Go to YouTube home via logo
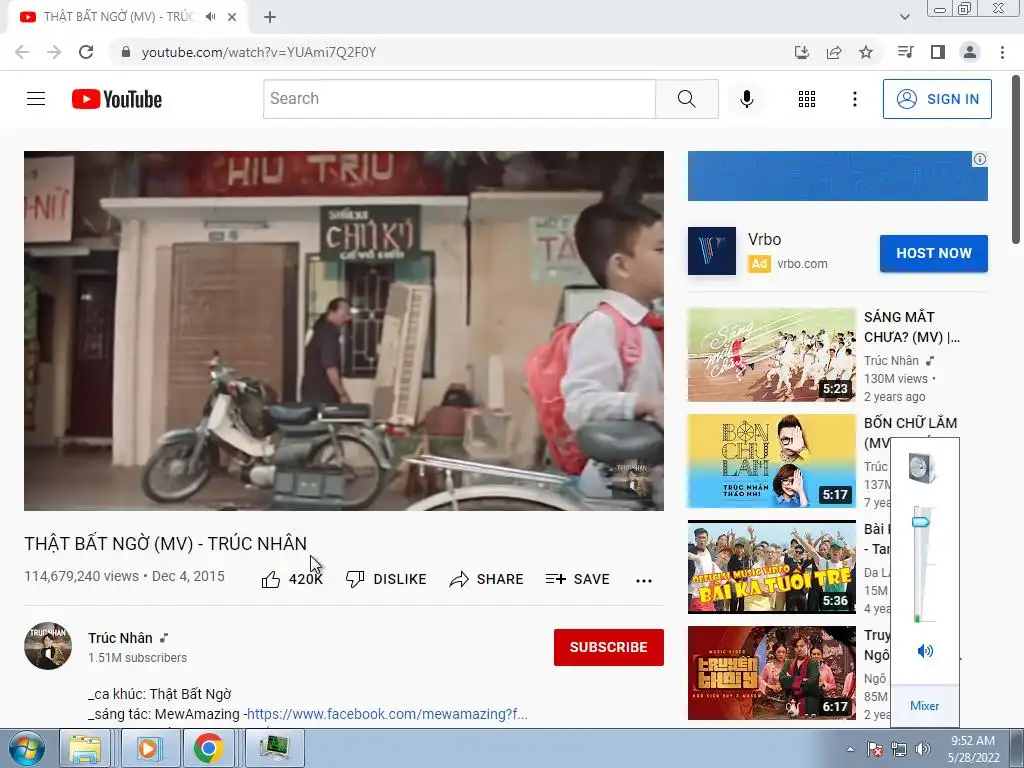This screenshot has height=768, width=1024. [x=117, y=99]
